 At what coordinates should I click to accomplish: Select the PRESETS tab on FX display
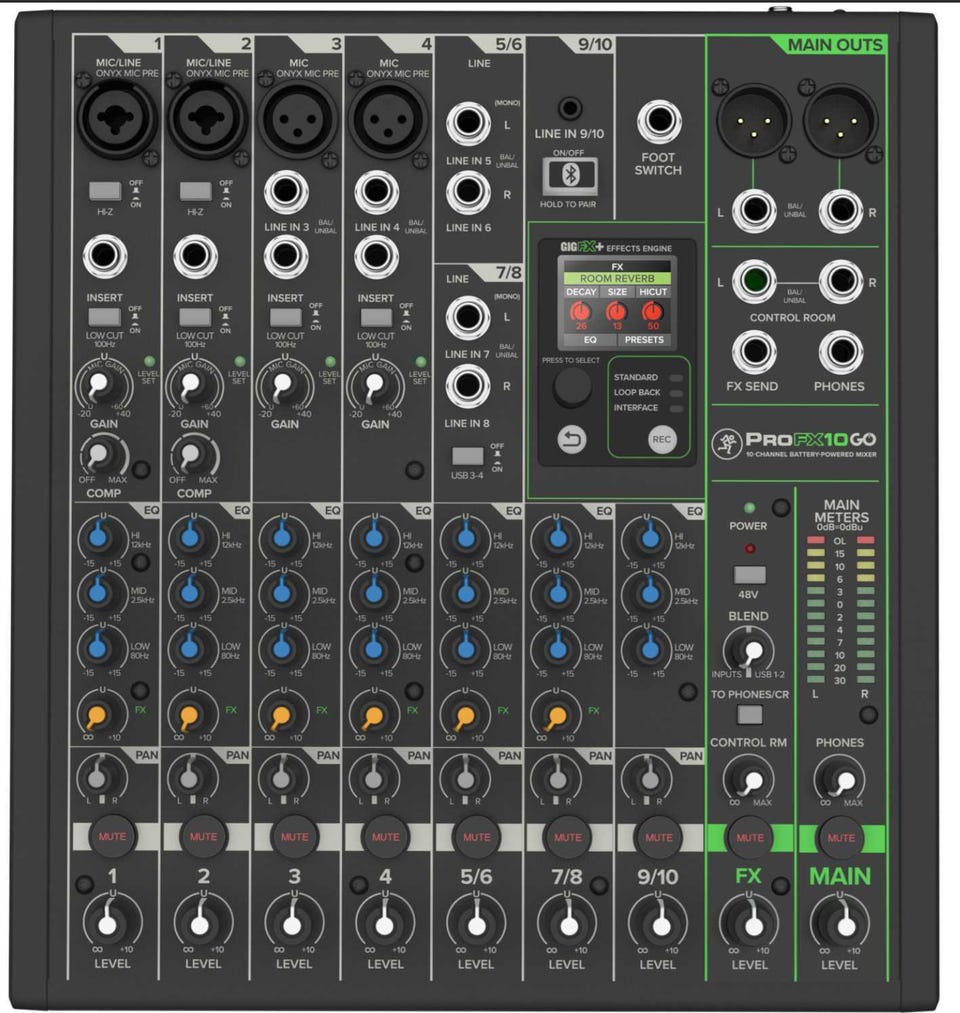pyautogui.click(x=644, y=340)
